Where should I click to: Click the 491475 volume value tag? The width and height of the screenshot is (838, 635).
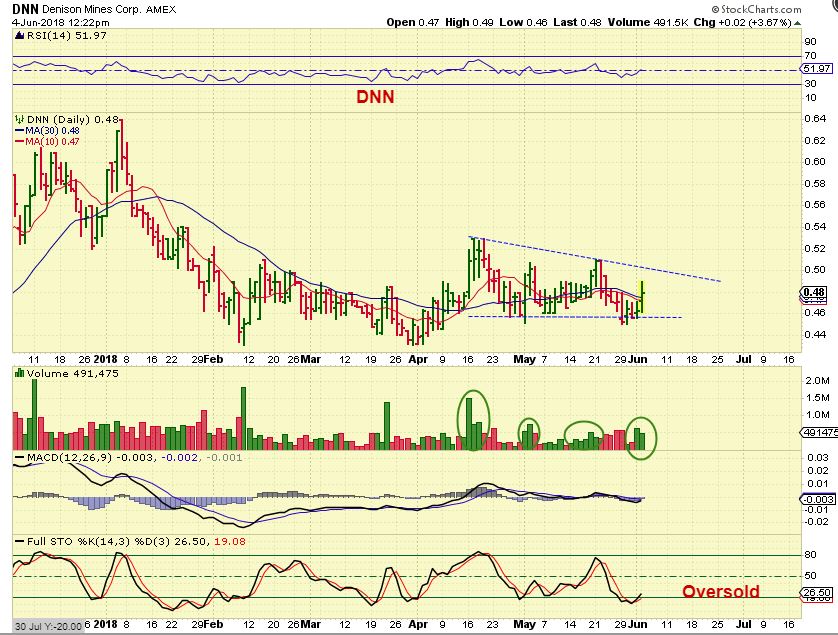(818, 432)
